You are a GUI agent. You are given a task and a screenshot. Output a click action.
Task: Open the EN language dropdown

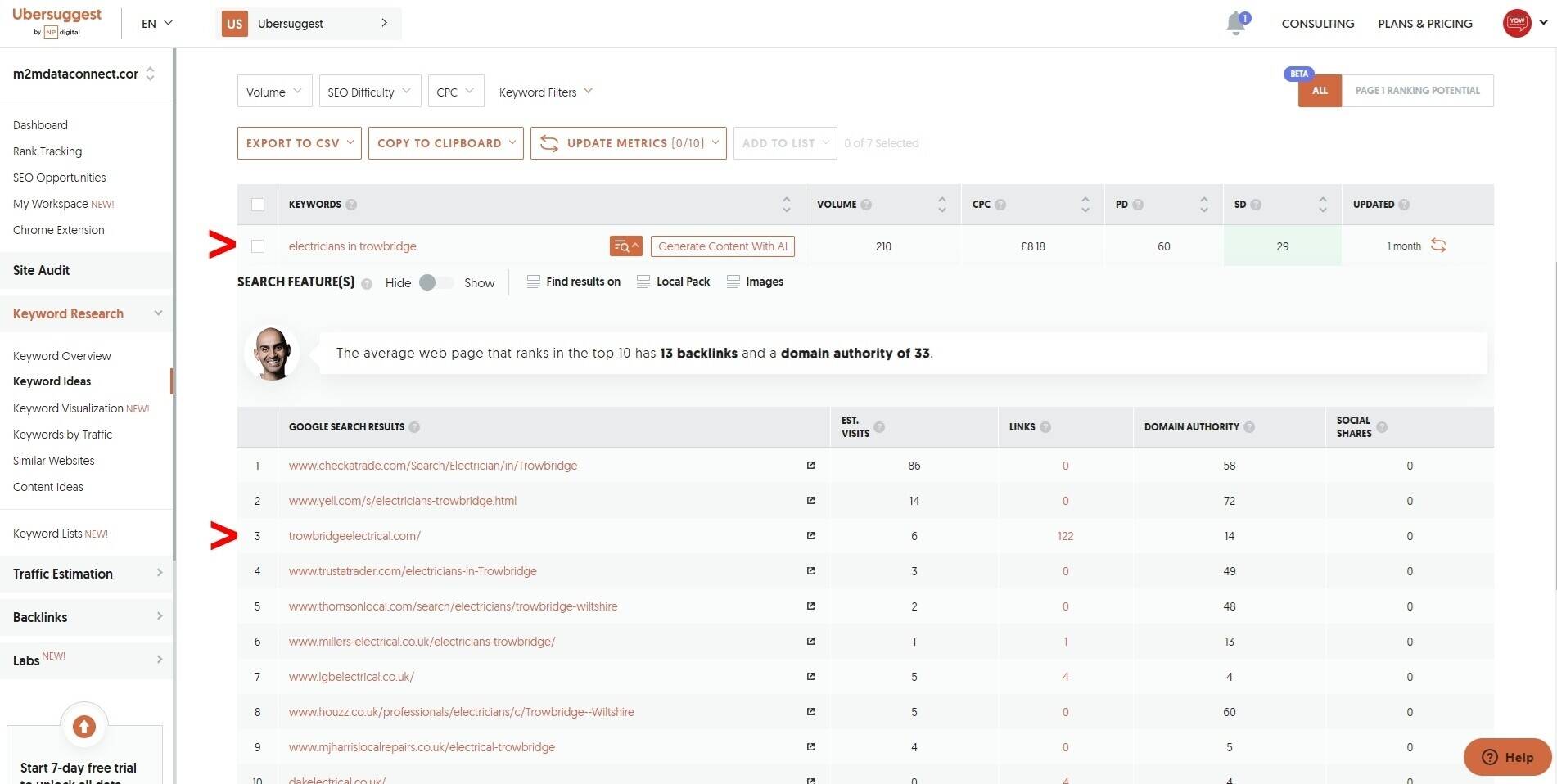157,24
